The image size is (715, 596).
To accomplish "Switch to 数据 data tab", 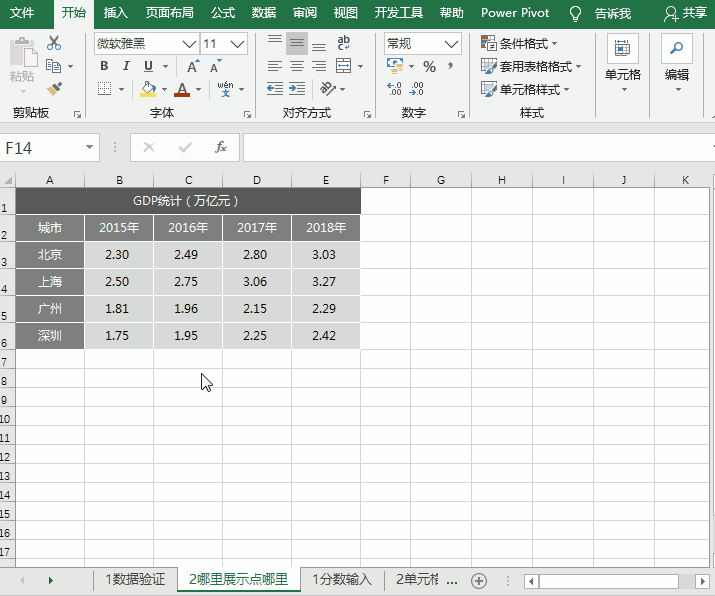I will (x=264, y=13).
